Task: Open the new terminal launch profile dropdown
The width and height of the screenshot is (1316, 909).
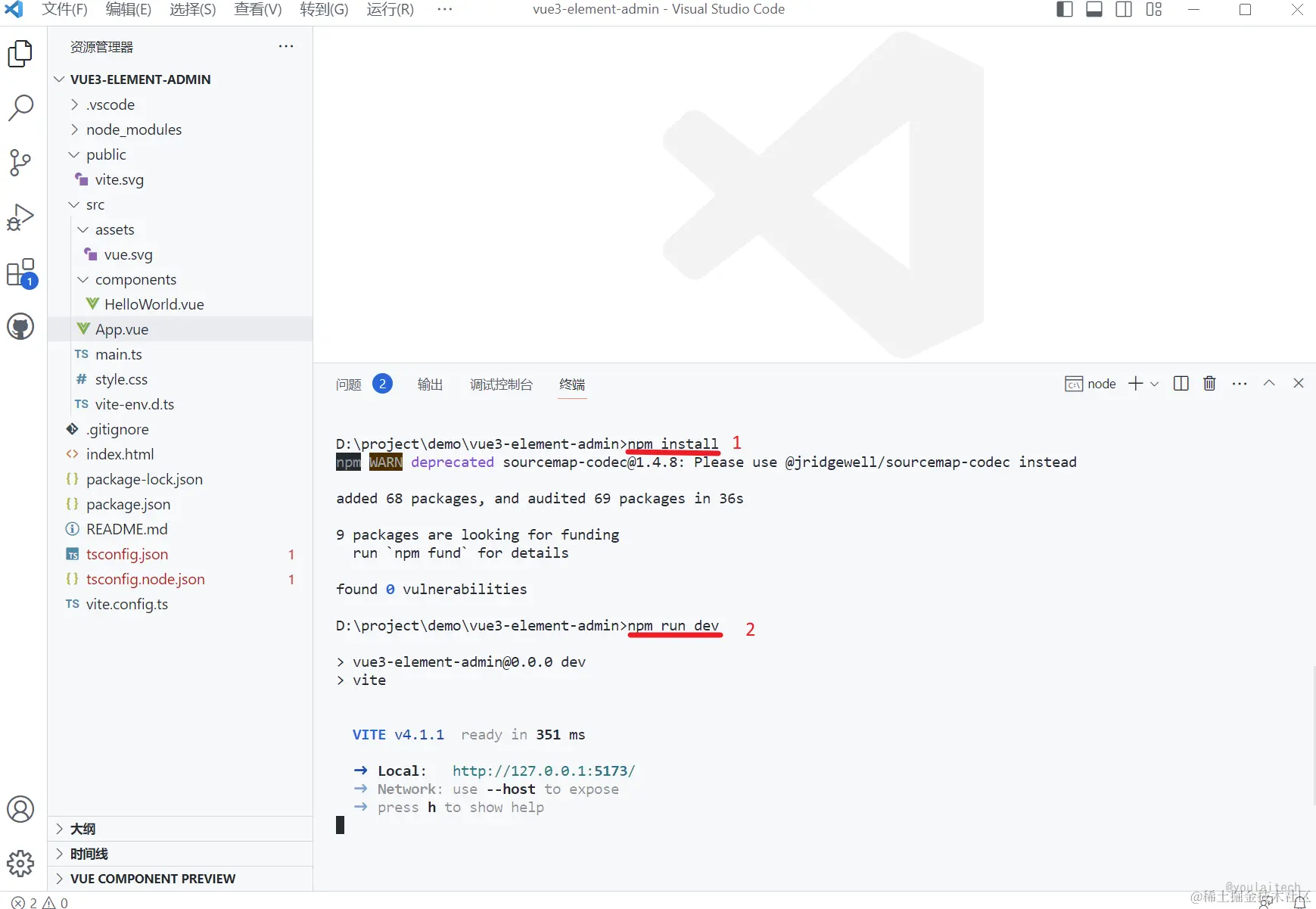Action: pos(1155,384)
